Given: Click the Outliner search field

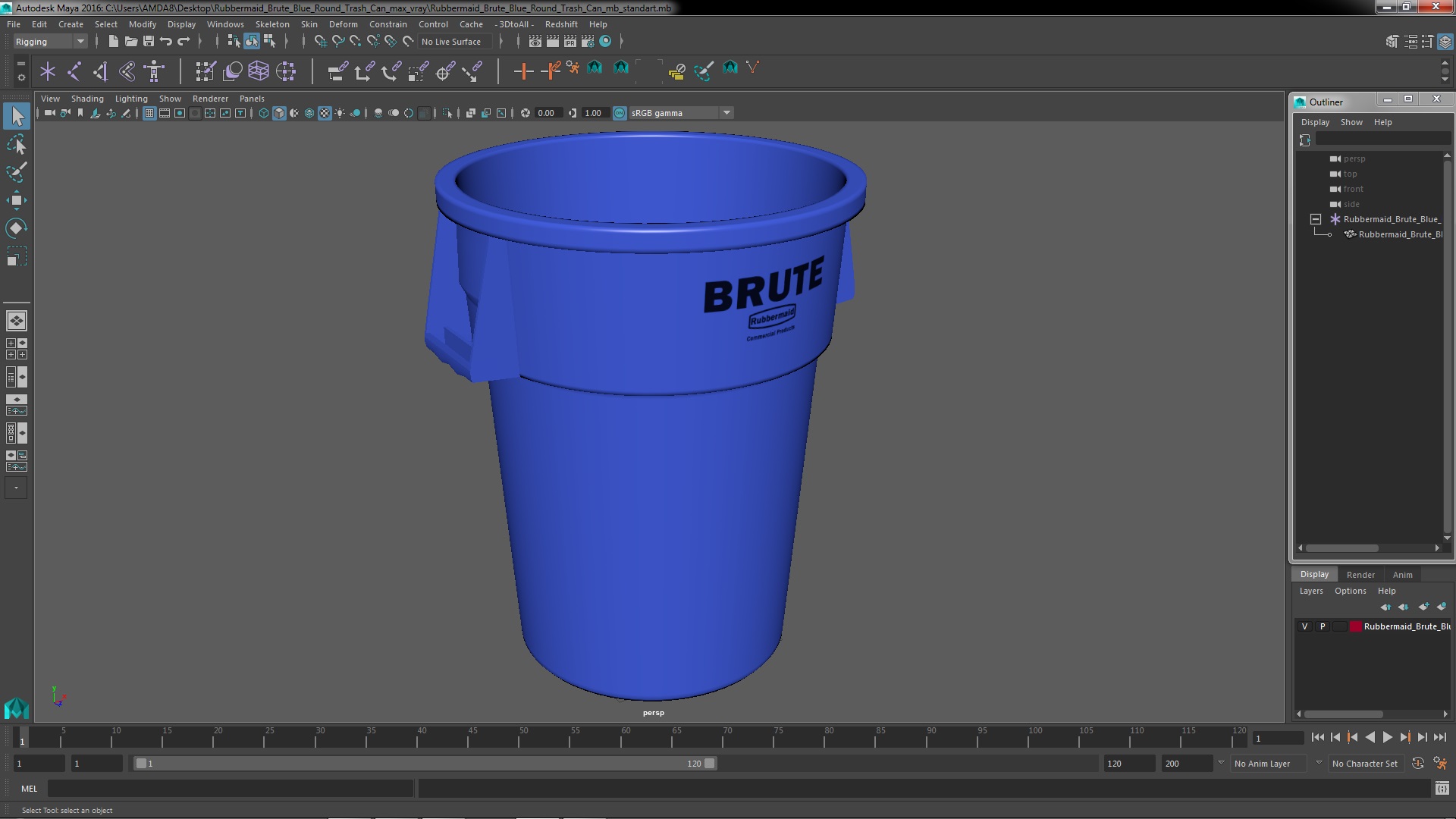Looking at the screenshot, I should click(x=1382, y=140).
